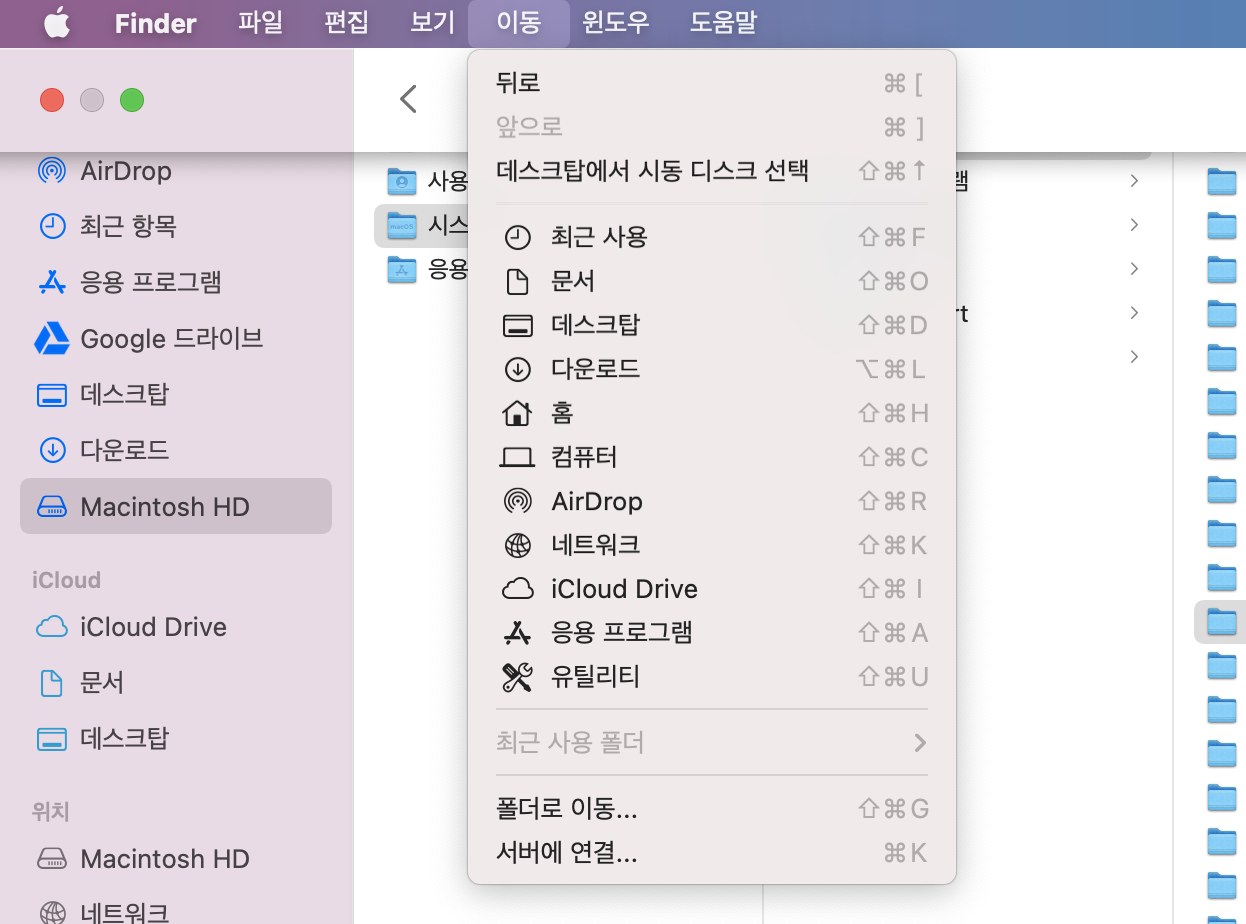The width and height of the screenshot is (1246, 924).
Task: Click the 다운로드 arrow icon in menu
Action: (517, 370)
